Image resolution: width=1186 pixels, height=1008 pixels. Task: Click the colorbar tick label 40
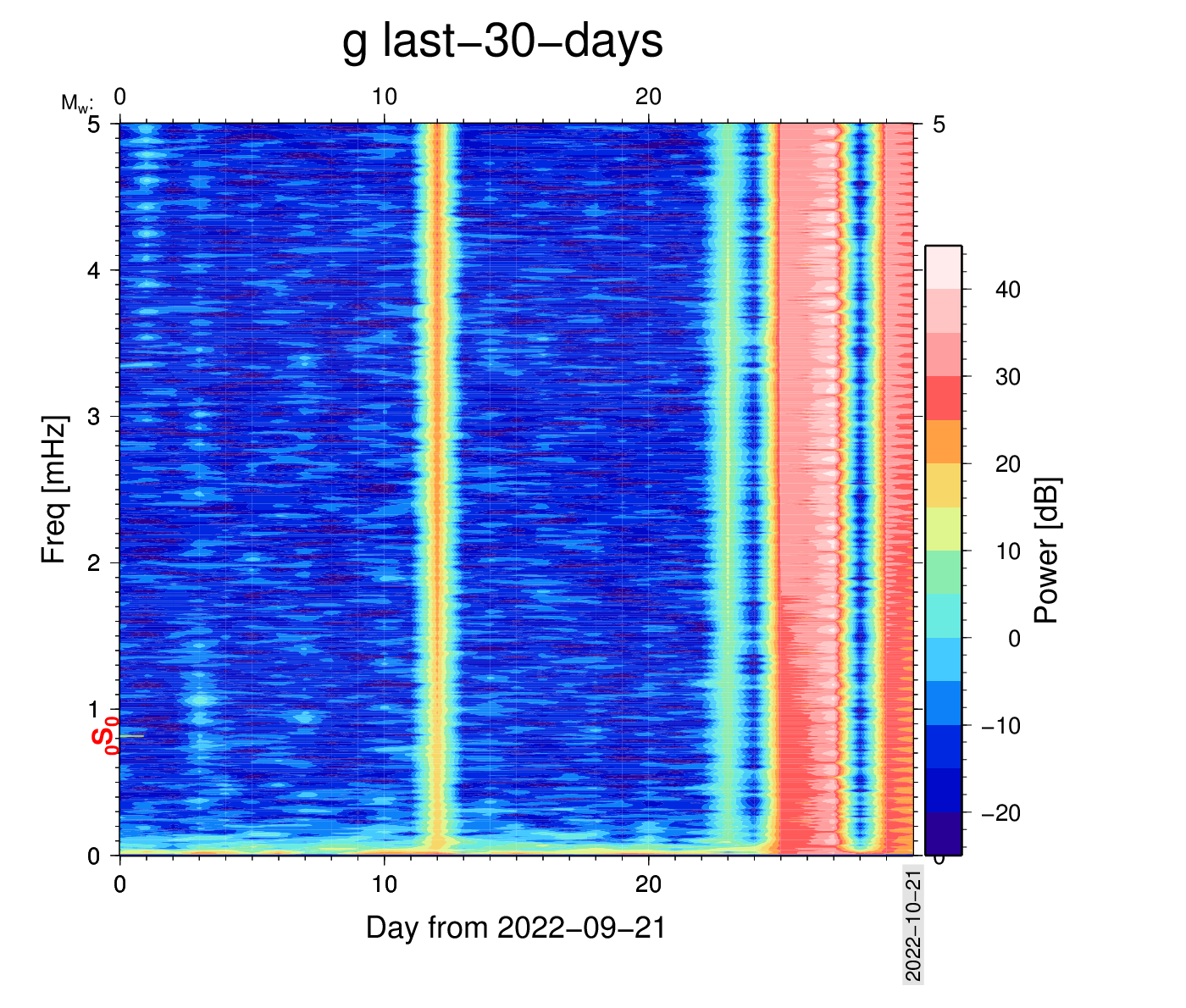1007,290
